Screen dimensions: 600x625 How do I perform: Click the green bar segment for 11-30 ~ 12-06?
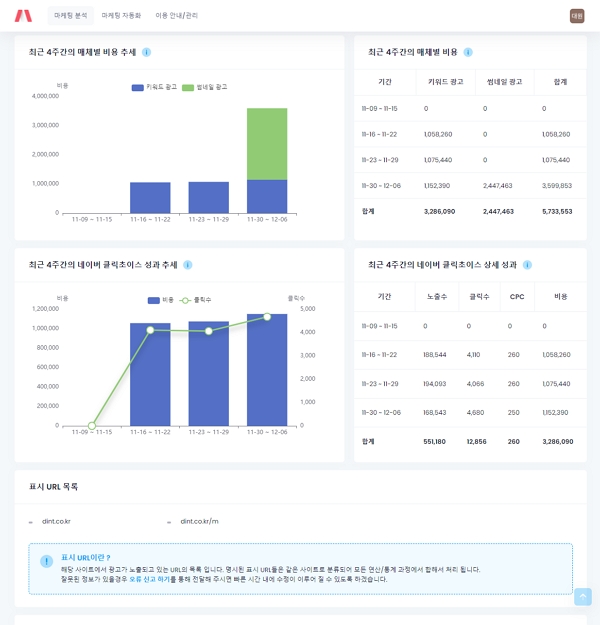(x=267, y=143)
